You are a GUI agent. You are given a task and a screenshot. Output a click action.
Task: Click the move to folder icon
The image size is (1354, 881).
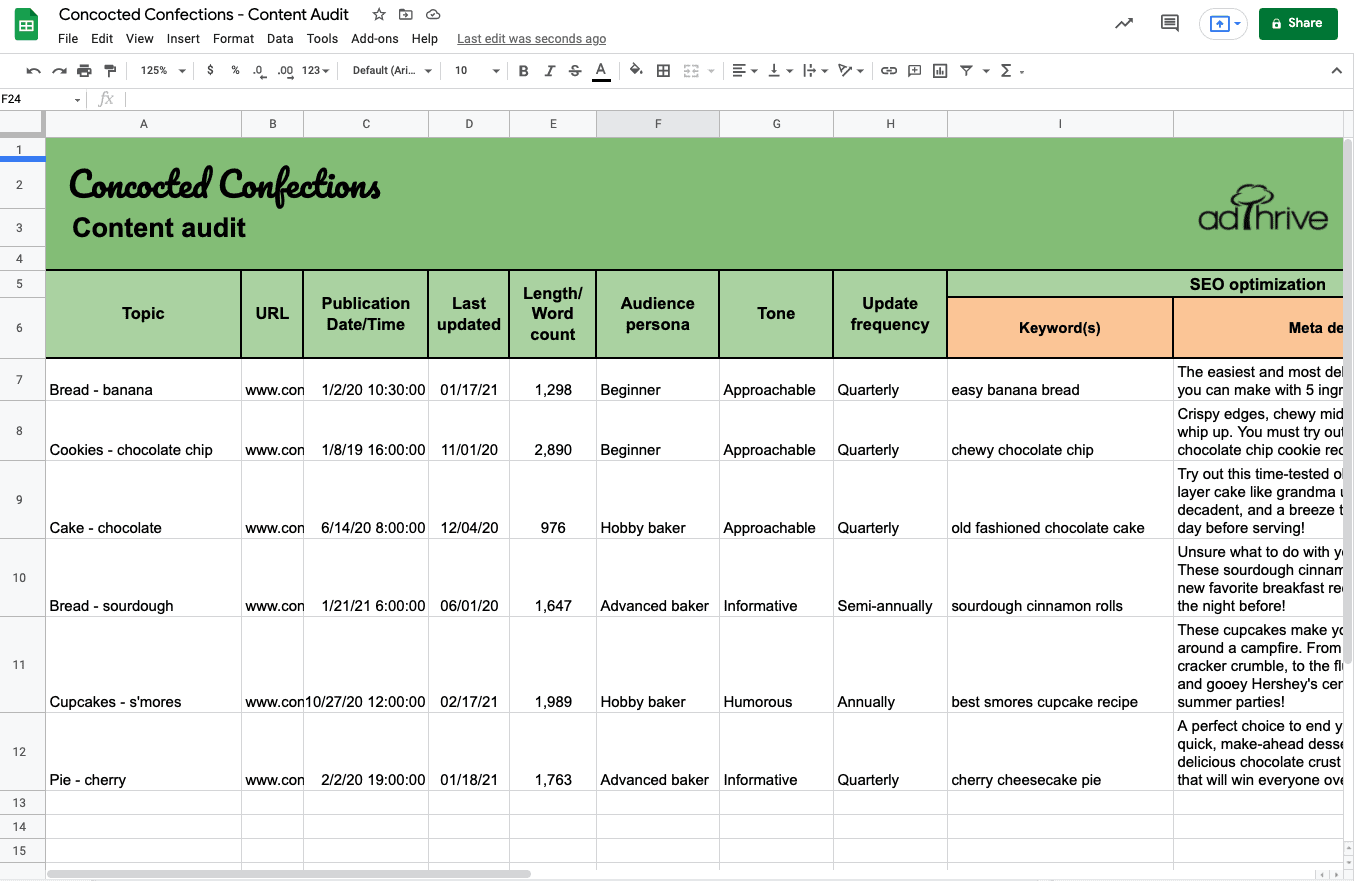click(x=406, y=14)
